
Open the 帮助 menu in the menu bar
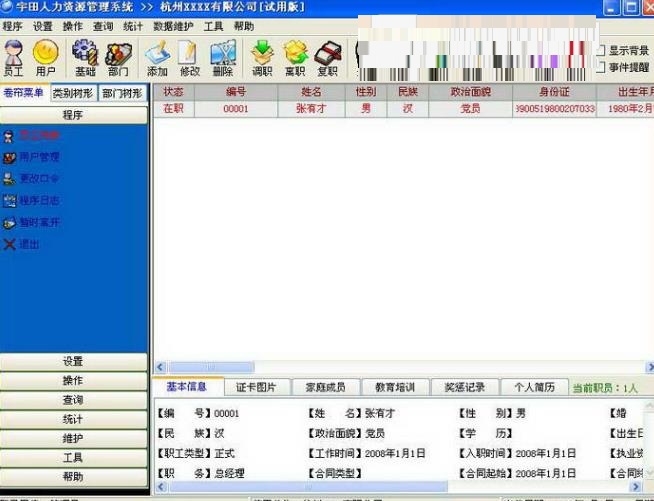[244, 26]
